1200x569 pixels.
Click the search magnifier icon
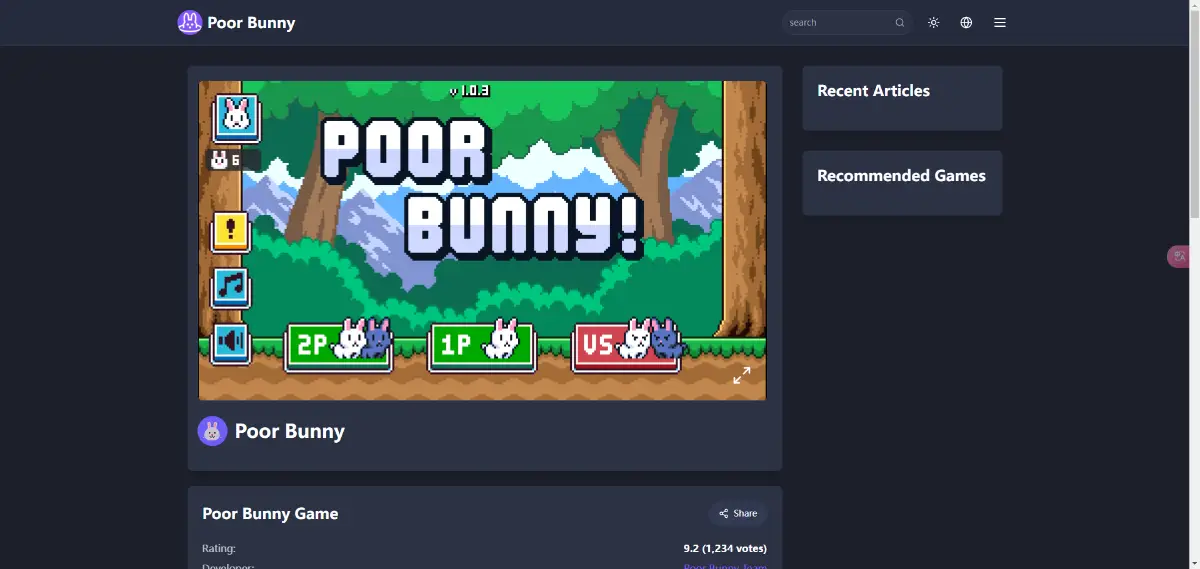pyautogui.click(x=900, y=22)
